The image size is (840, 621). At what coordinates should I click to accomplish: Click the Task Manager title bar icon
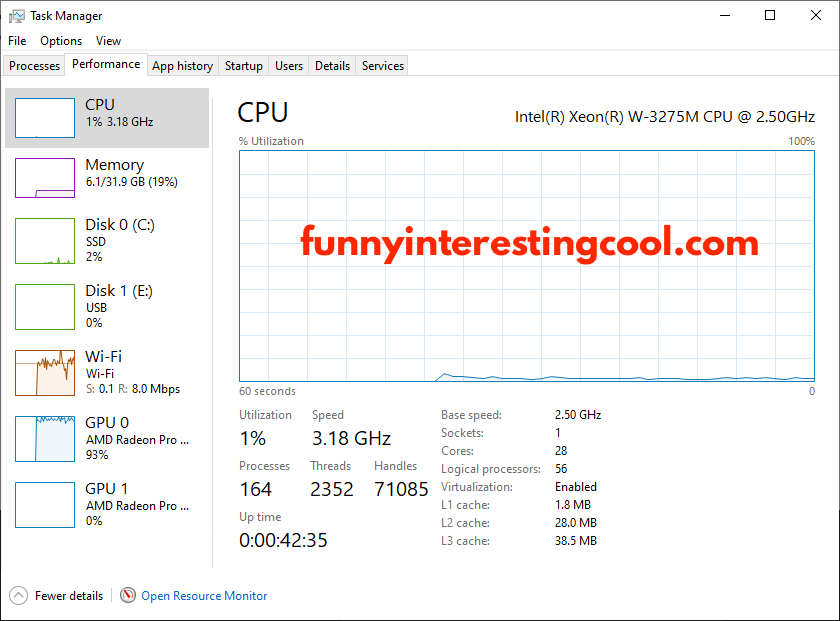pyautogui.click(x=17, y=16)
